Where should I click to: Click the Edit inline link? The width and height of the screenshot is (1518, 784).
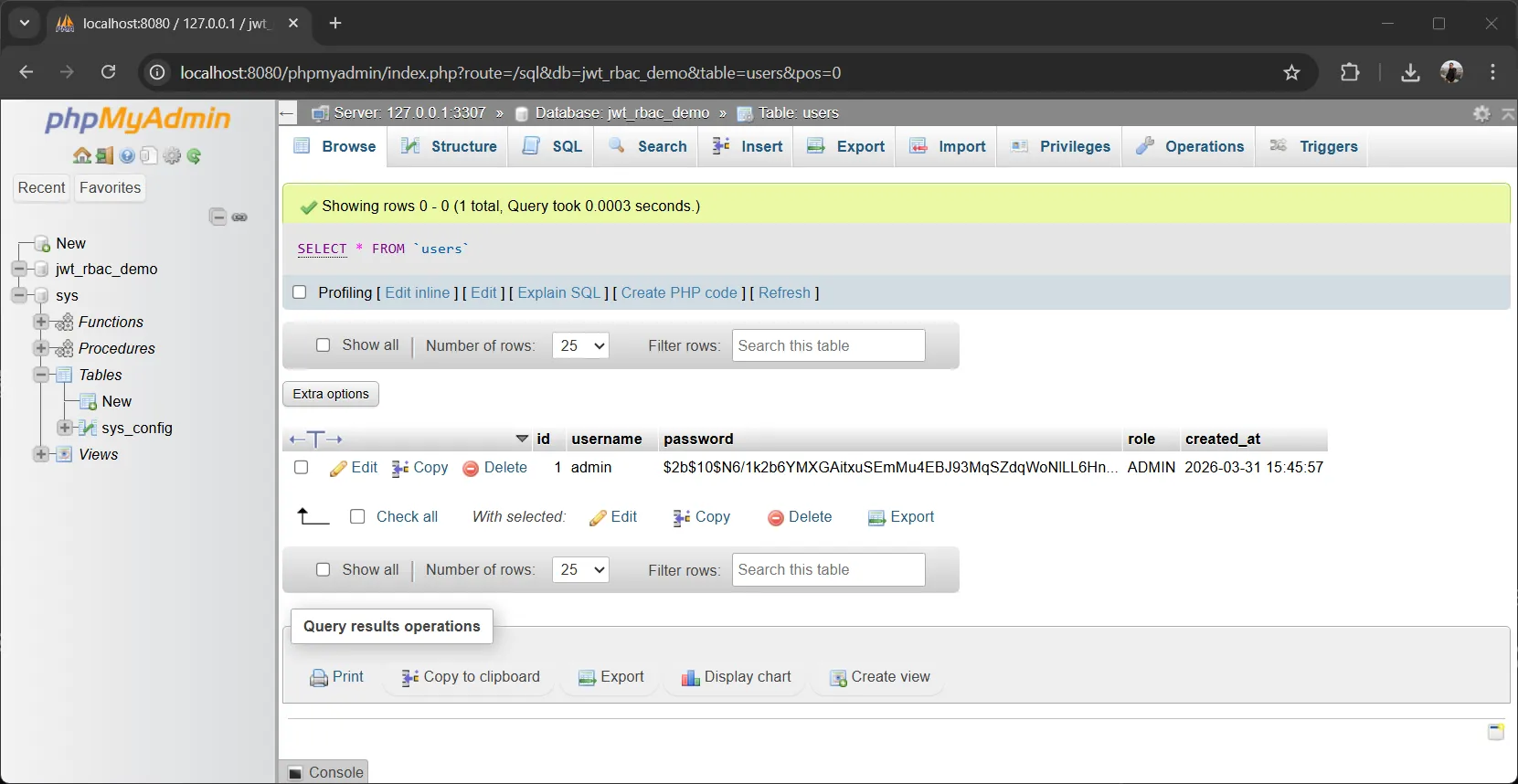pos(418,292)
